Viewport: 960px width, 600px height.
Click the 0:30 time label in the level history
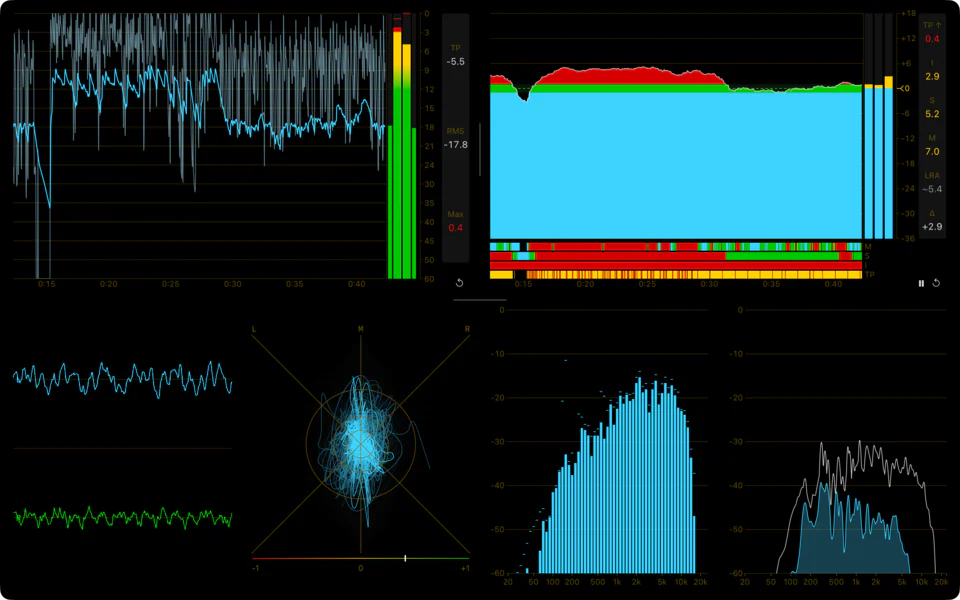coord(233,284)
